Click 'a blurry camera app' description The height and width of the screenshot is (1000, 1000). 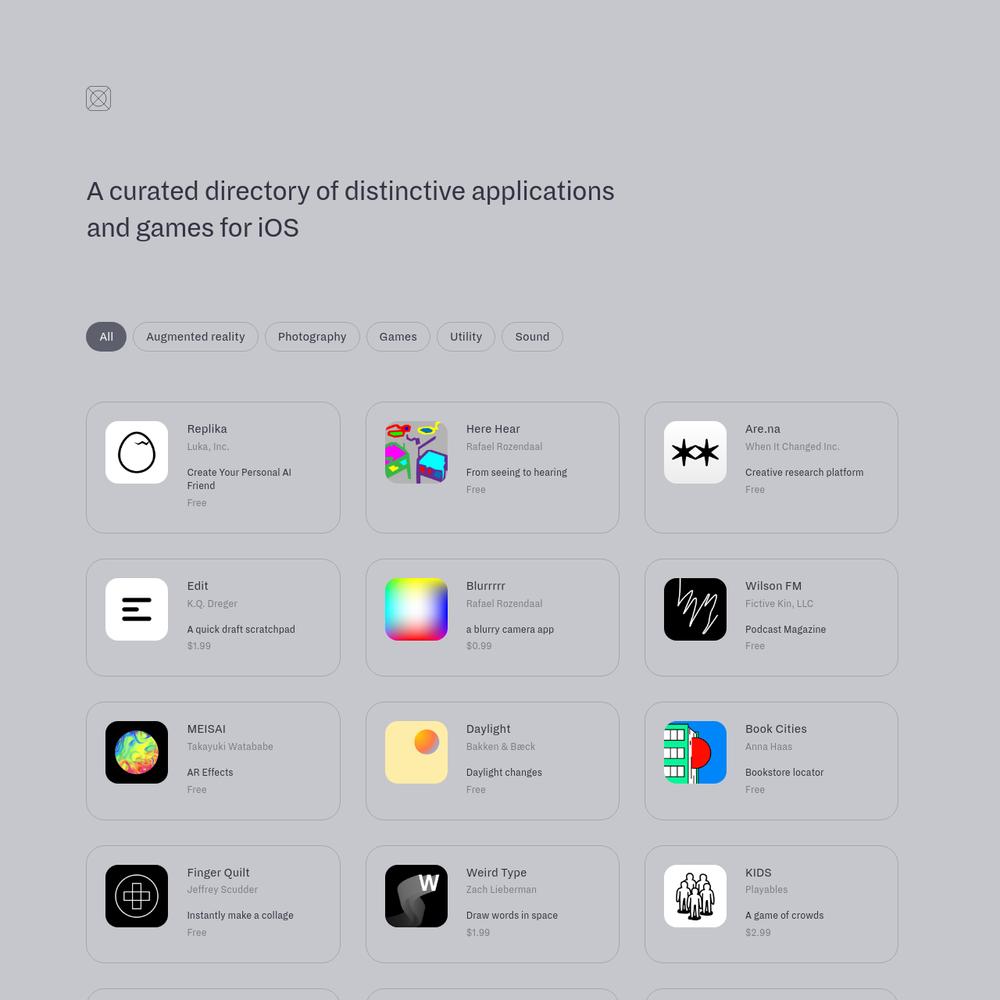coord(510,629)
